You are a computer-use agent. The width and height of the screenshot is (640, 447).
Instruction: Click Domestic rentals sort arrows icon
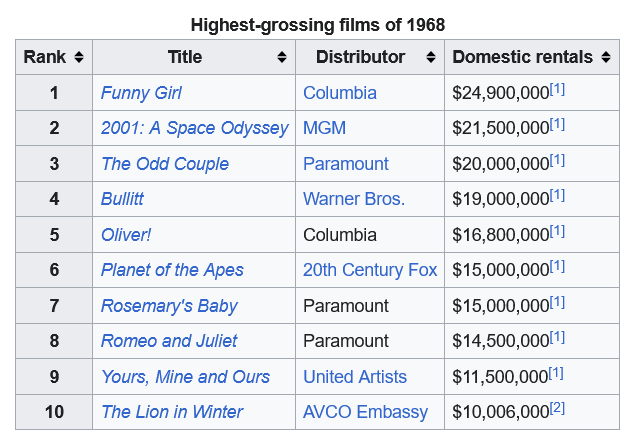606,58
